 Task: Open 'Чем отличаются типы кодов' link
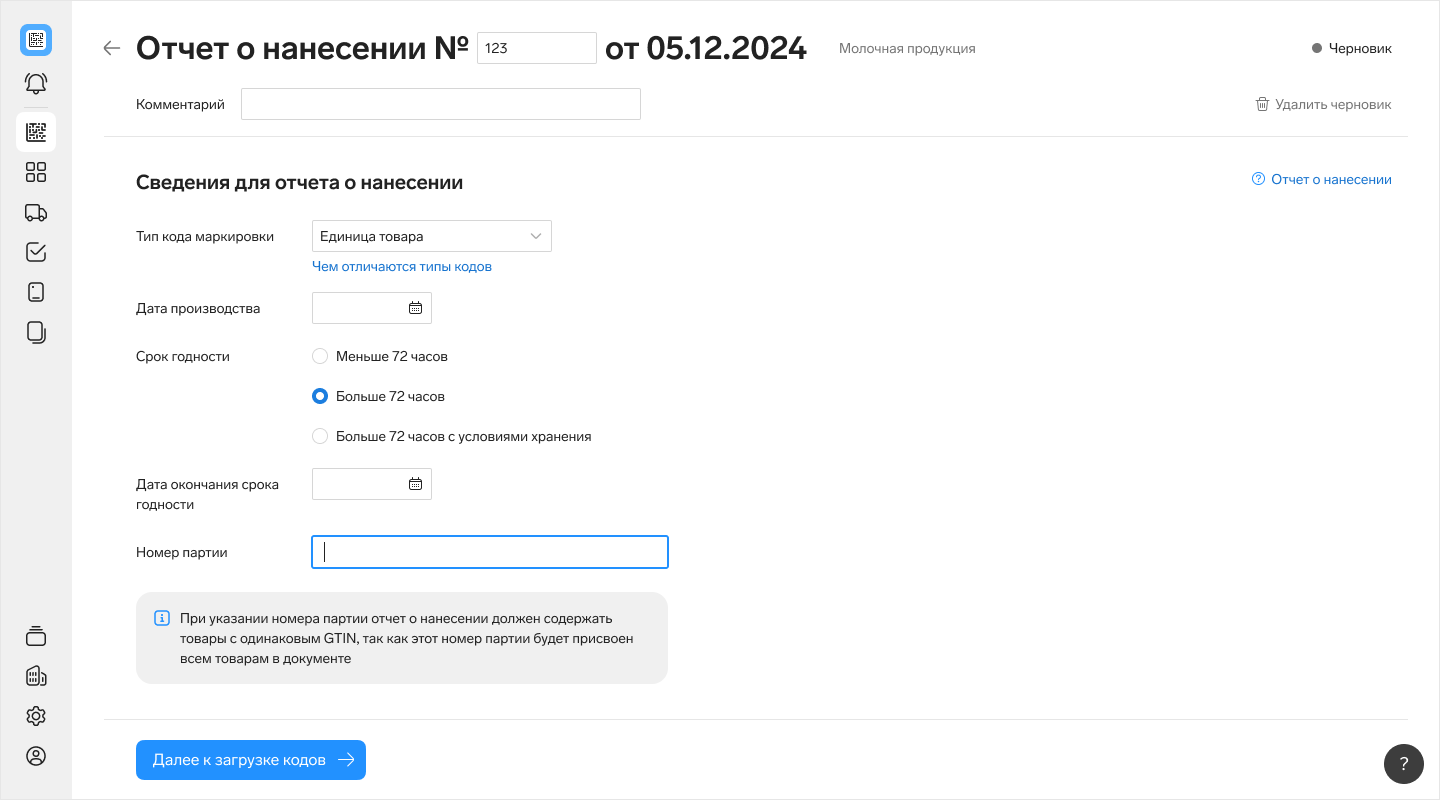point(402,266)
